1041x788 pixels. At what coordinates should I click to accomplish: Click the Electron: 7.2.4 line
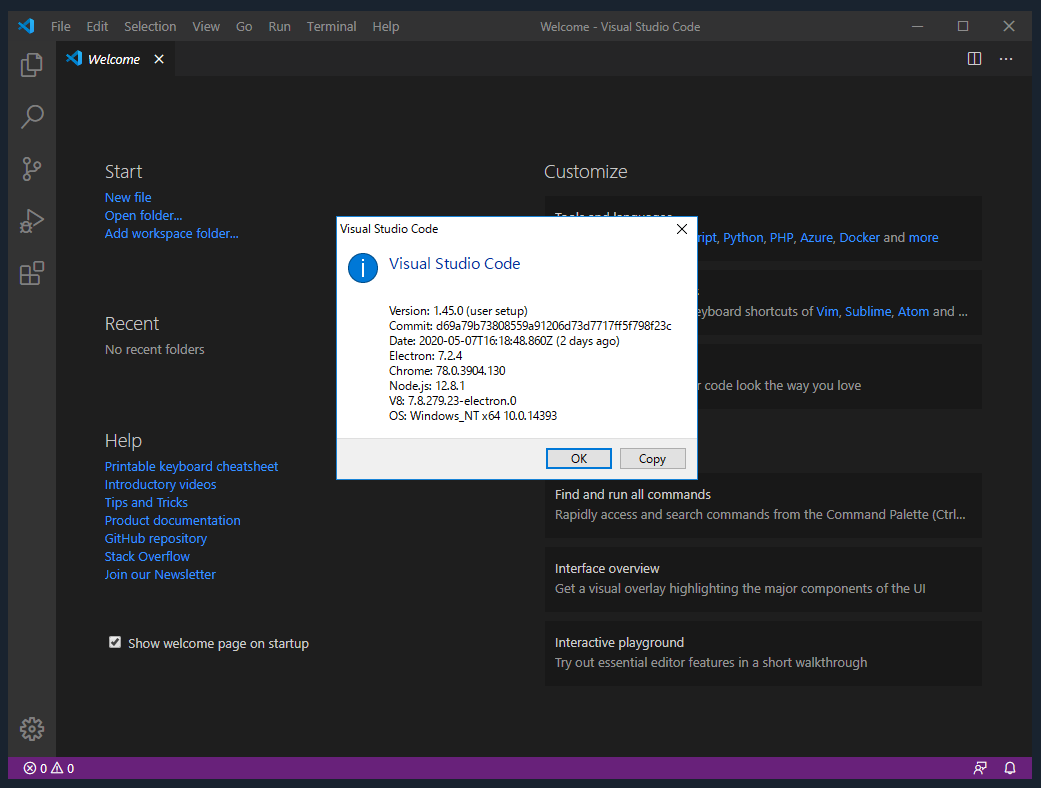coord(426,356)
